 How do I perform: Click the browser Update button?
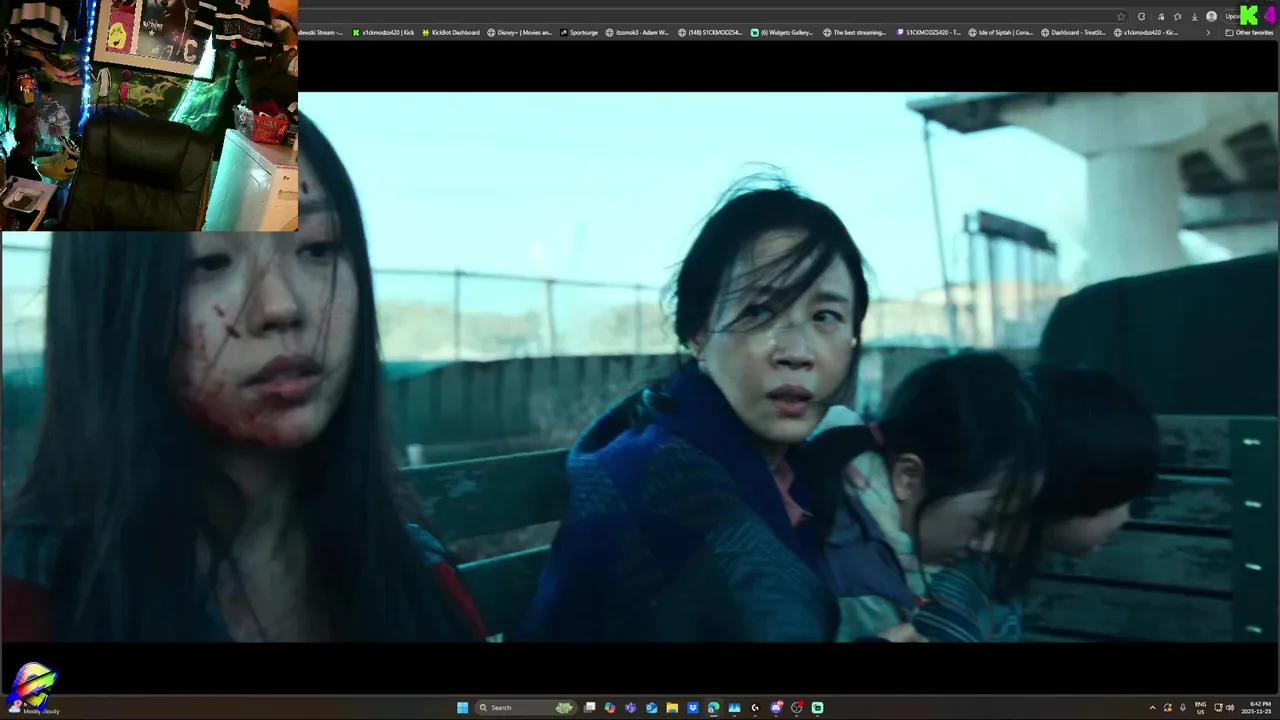(x=1233, y=16)
